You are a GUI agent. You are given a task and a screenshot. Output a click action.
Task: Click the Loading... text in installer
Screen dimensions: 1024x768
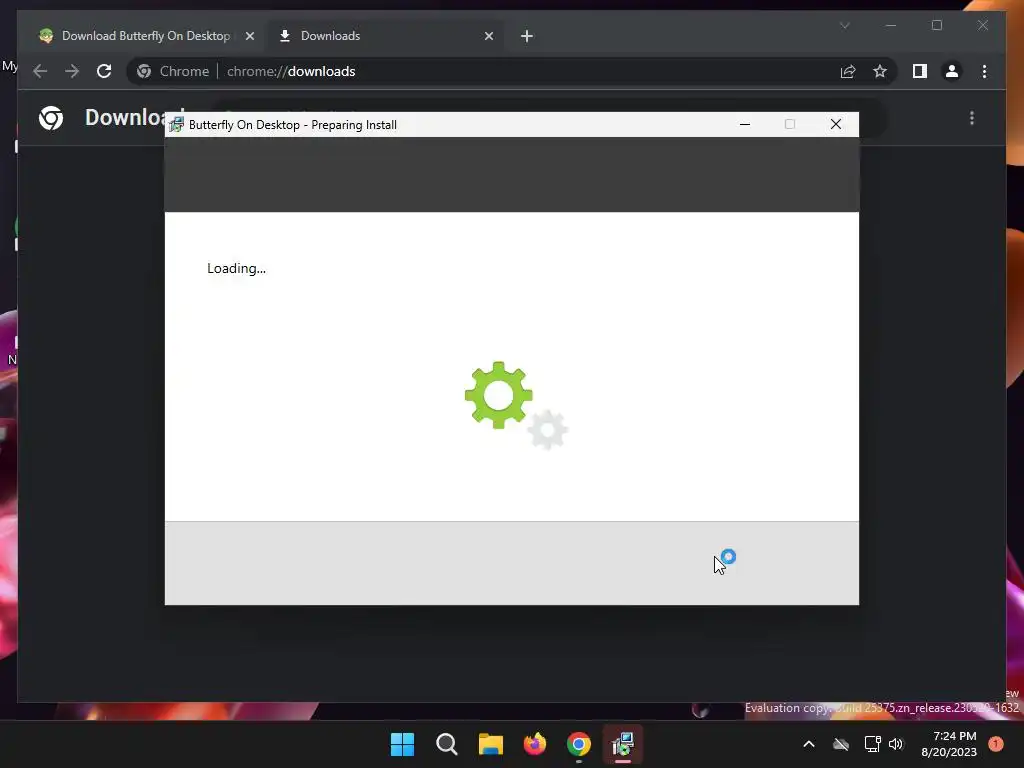pos(236,268)
